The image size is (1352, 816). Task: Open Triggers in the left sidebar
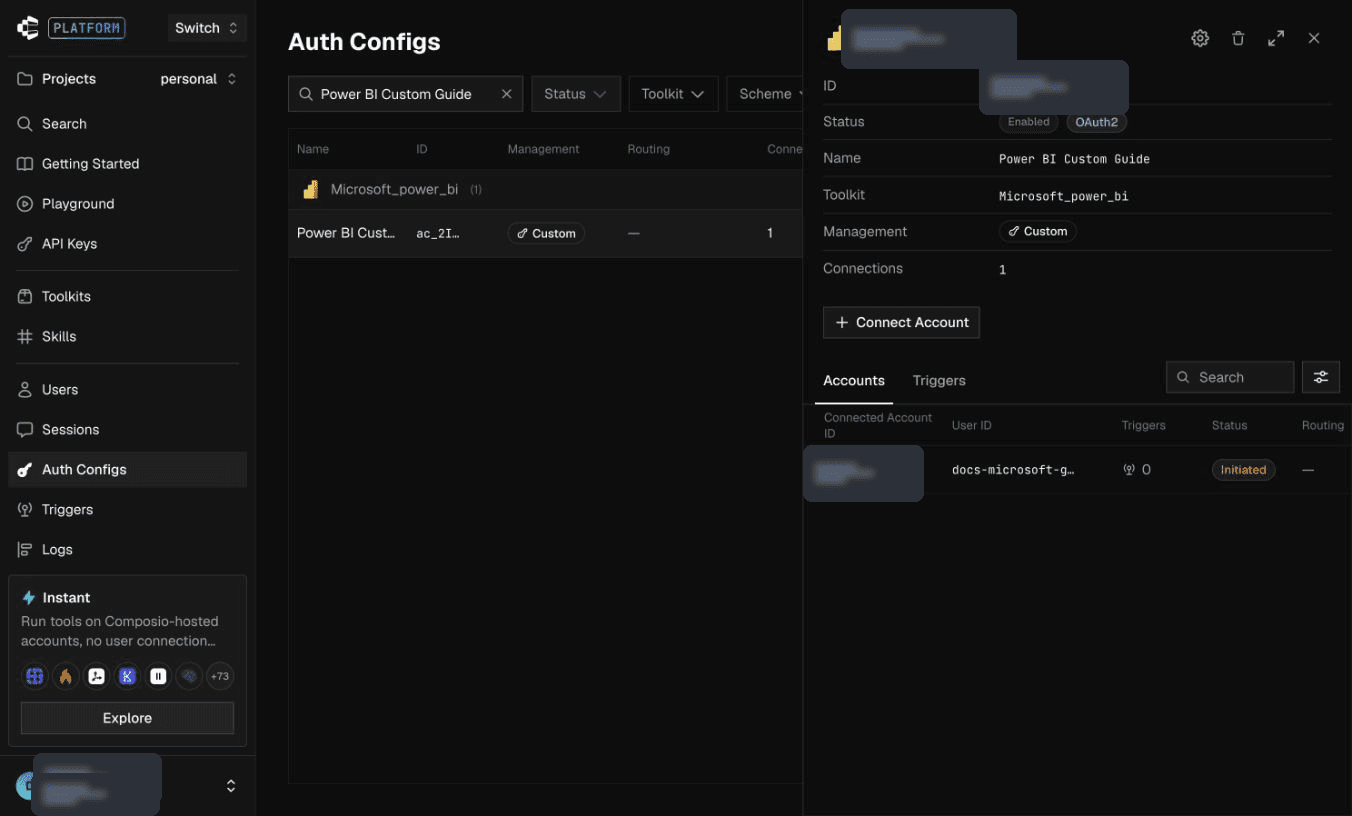click(128, 510)
